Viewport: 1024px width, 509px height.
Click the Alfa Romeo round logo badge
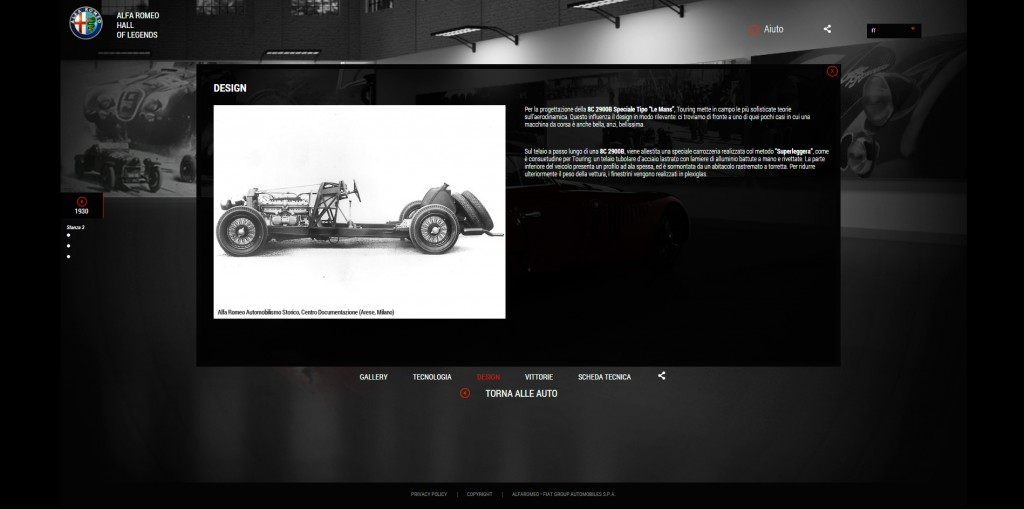pyautogui.click(x=86, y=23)
